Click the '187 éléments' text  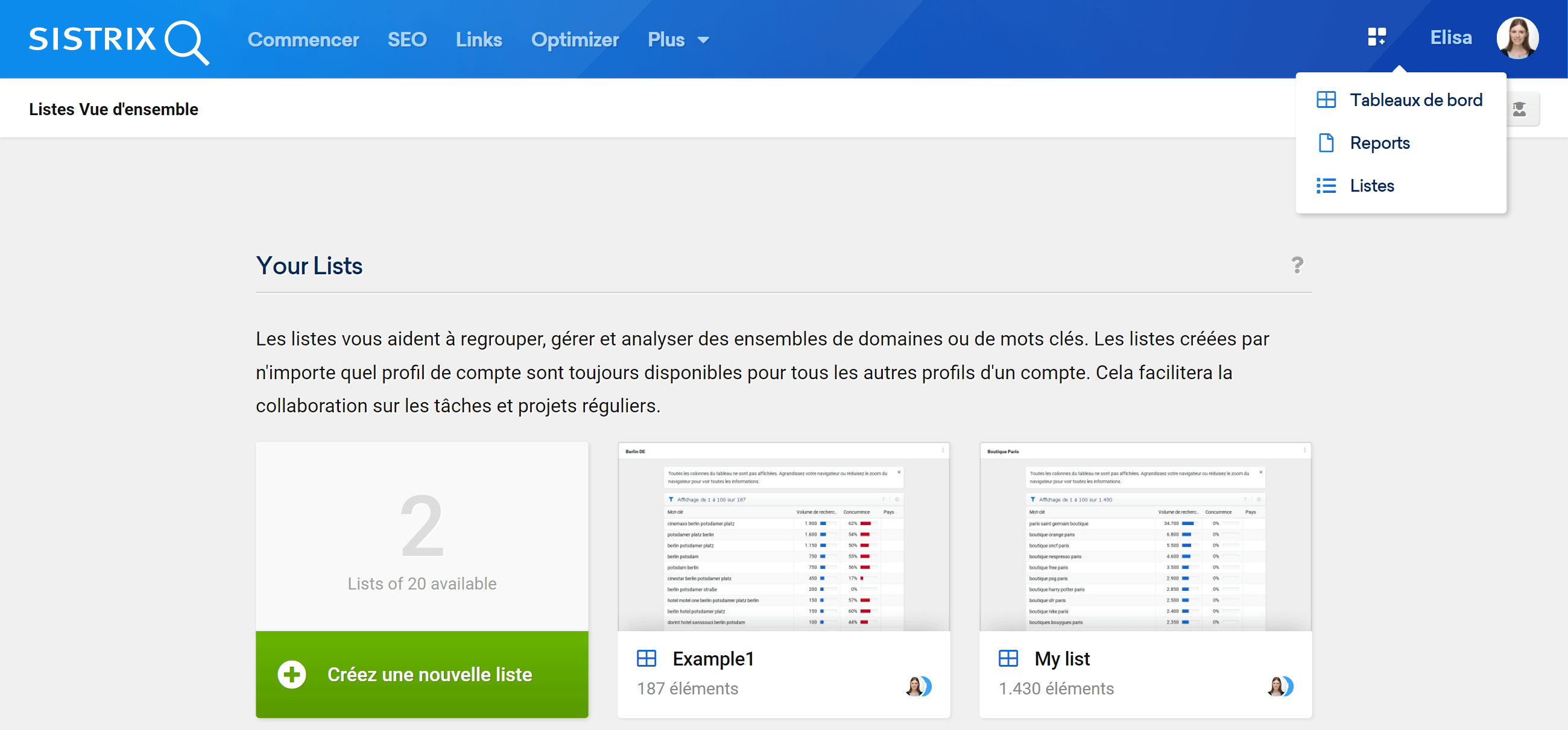pos(688,688)
